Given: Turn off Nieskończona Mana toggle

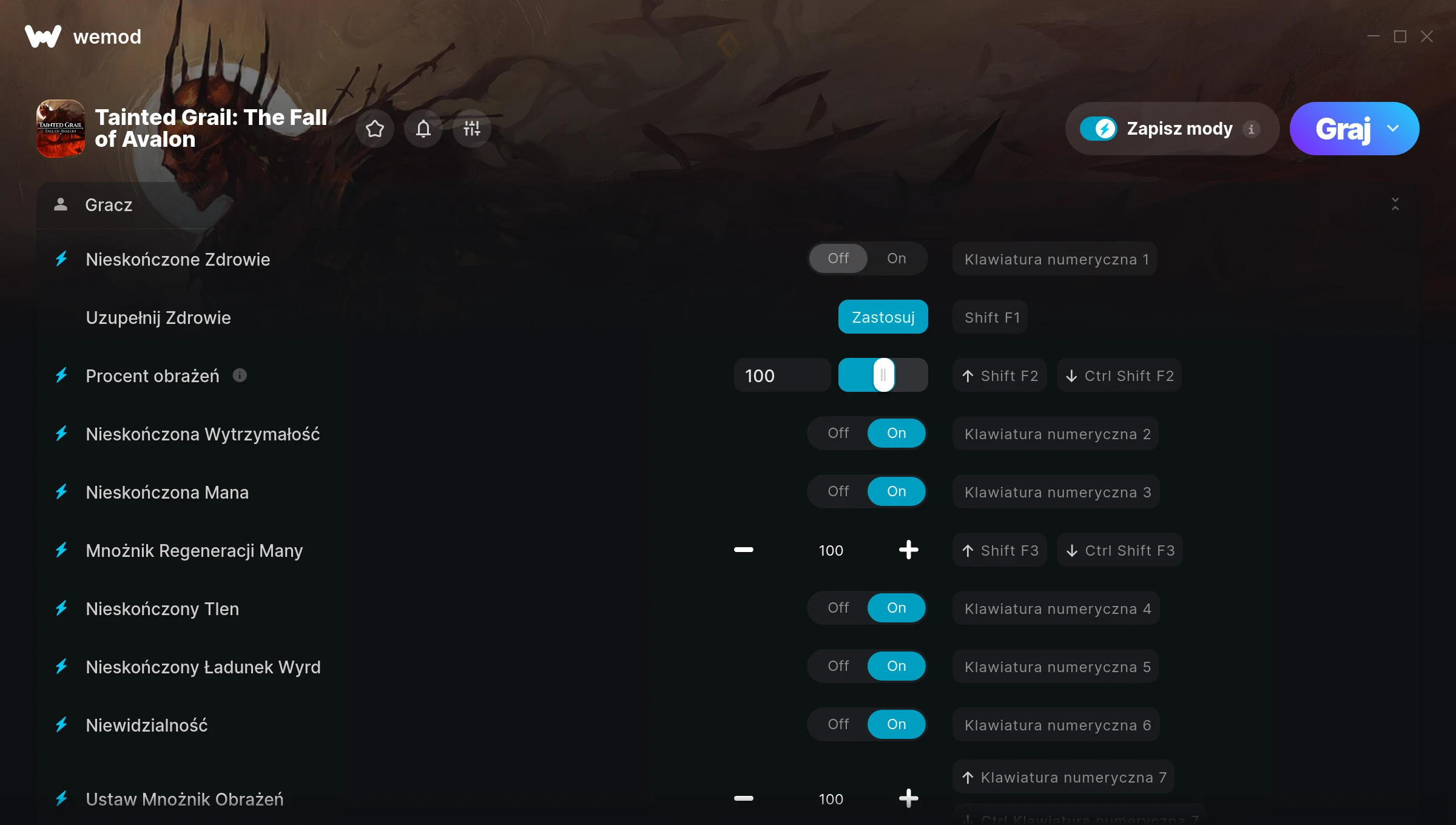Looking at the screenshot, I should click(838, 491).
